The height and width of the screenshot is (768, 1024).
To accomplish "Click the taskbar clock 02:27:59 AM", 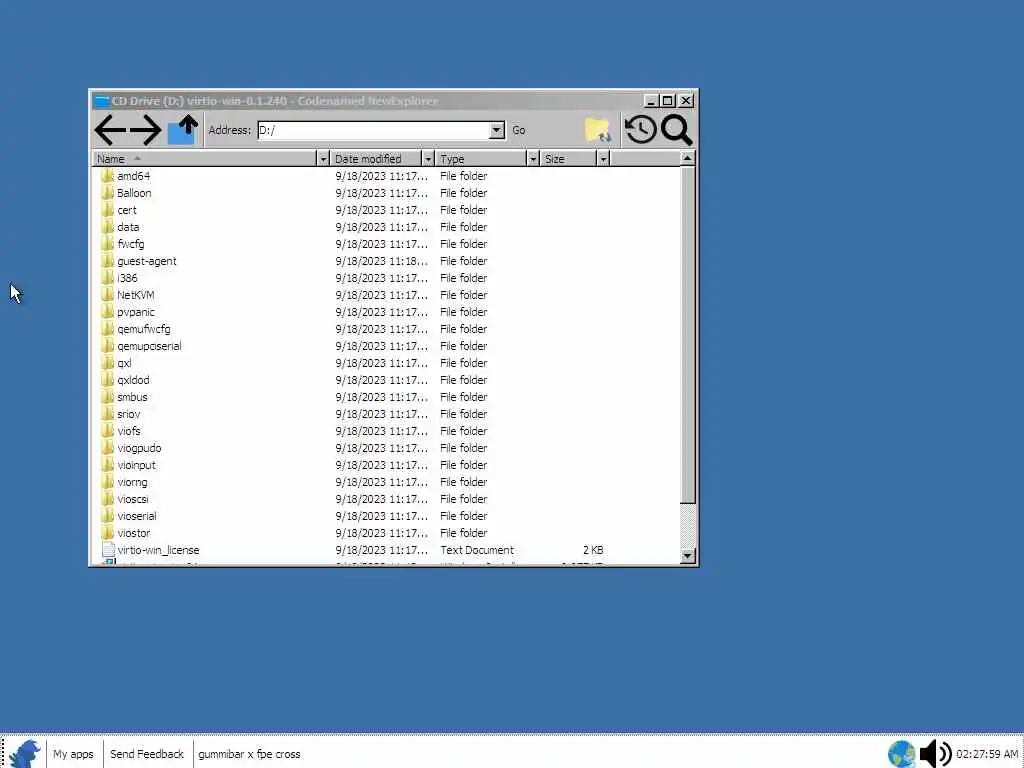I will (987, 754).
